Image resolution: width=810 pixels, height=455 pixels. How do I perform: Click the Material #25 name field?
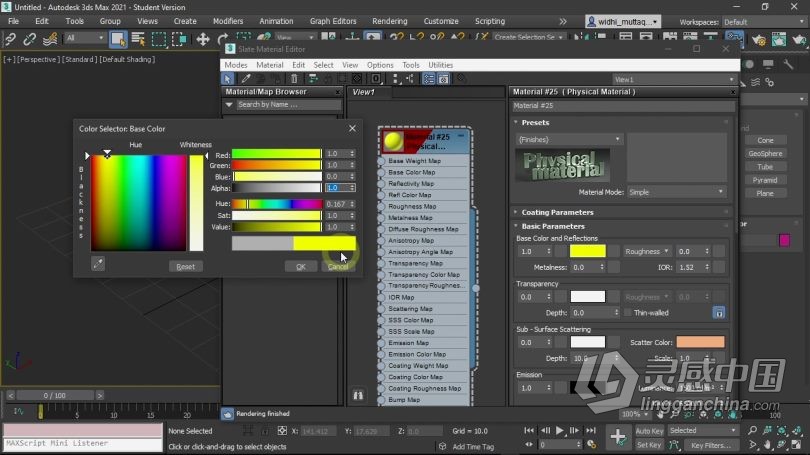click(623, 105)
